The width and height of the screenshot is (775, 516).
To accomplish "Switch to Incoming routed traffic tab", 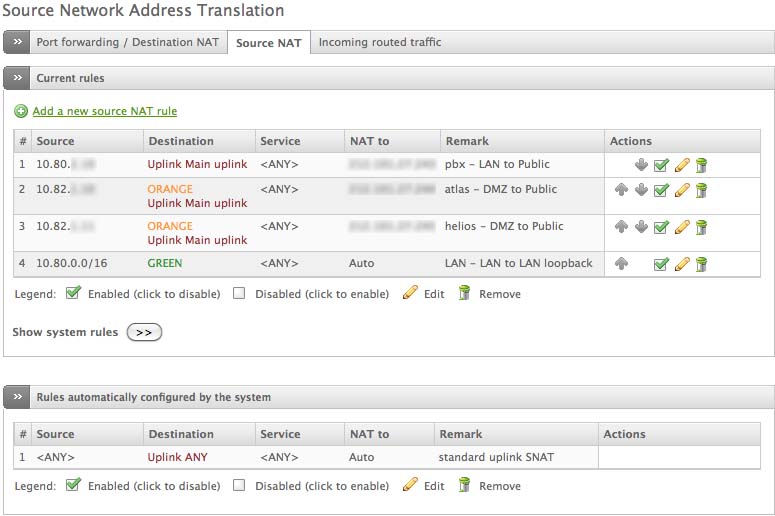I will pos(379,42).
